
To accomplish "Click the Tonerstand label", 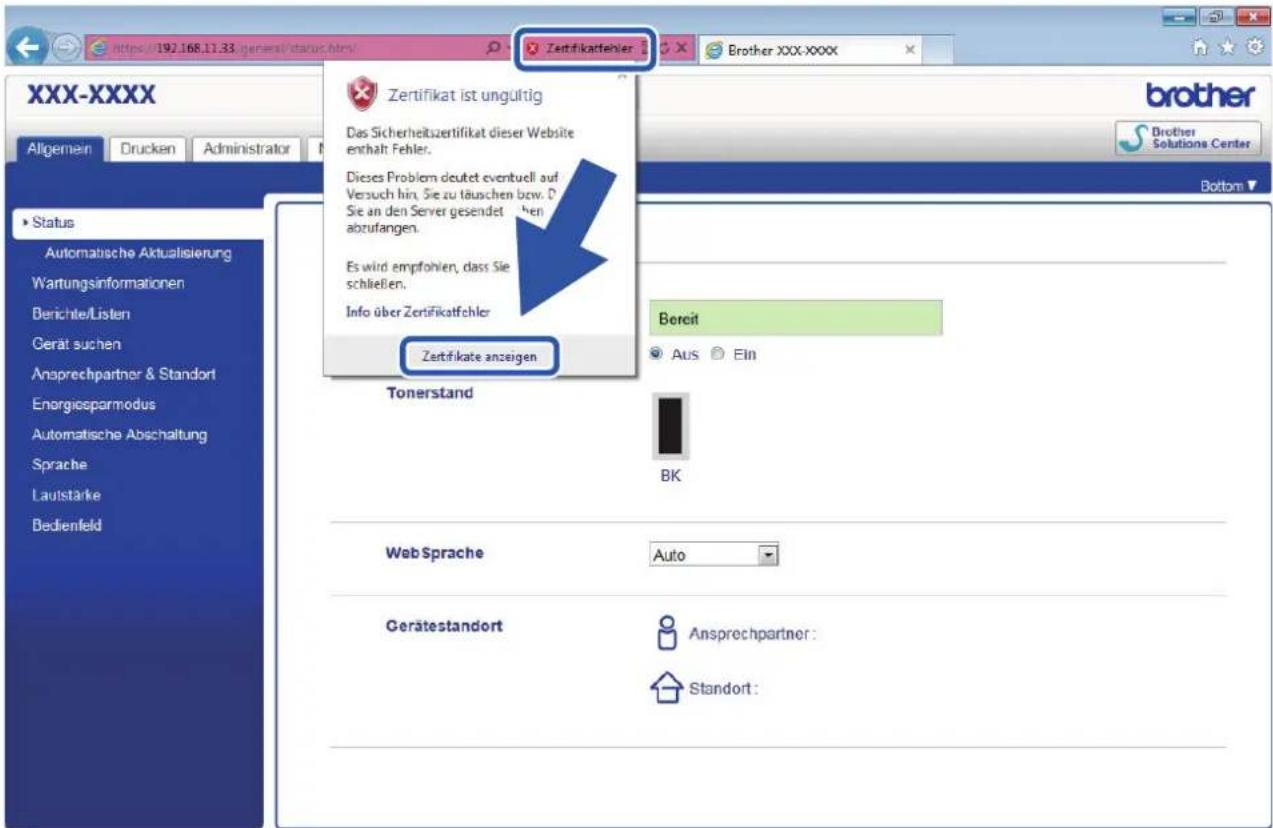I will click(430, 393).
